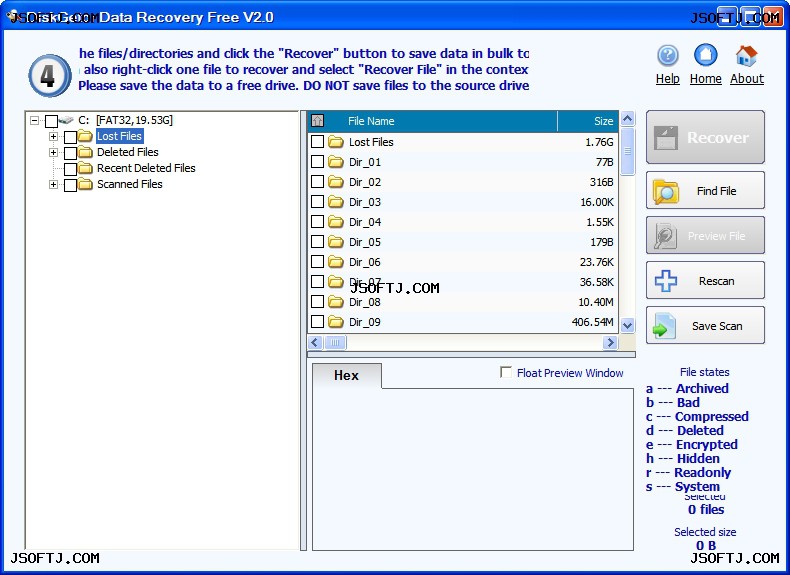Expand the Deleted Files tree node
Image resolution: width=790 pixels, height=575 pixels.
pyautogui.click(x=53, y=152)
